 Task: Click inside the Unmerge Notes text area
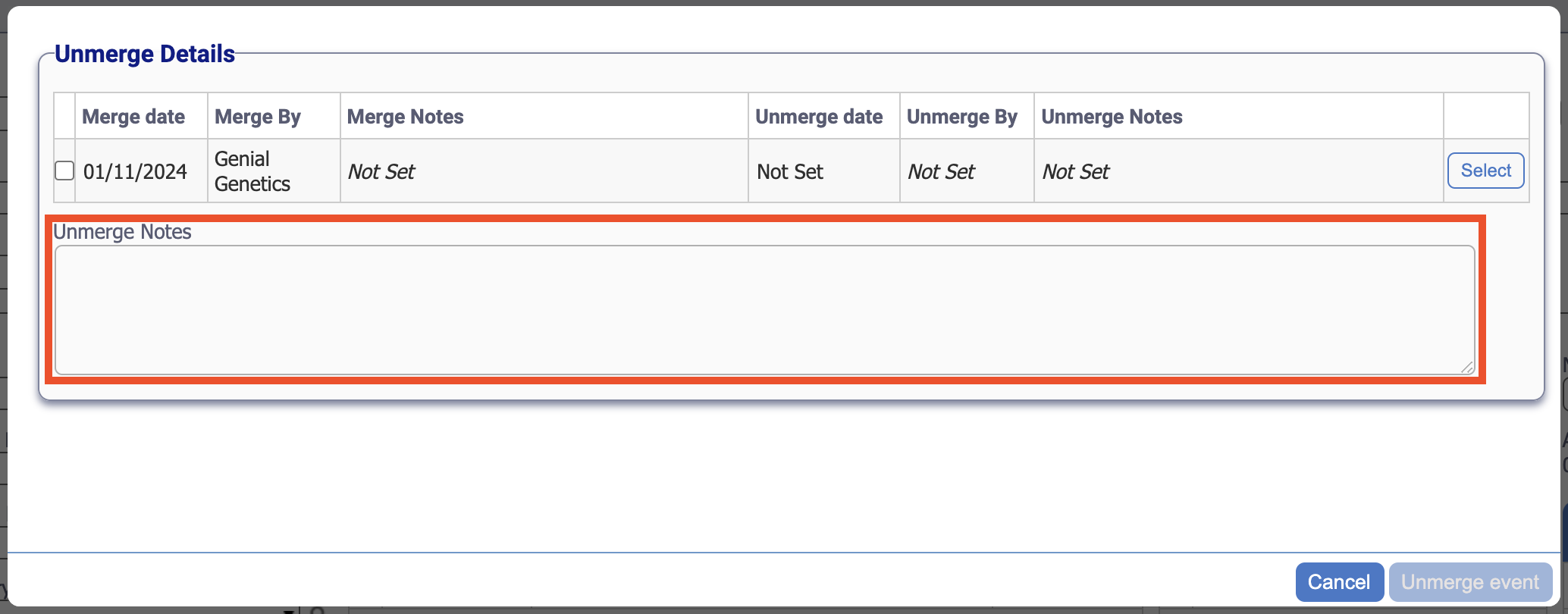pyautogui.click(x=764, y=309)
